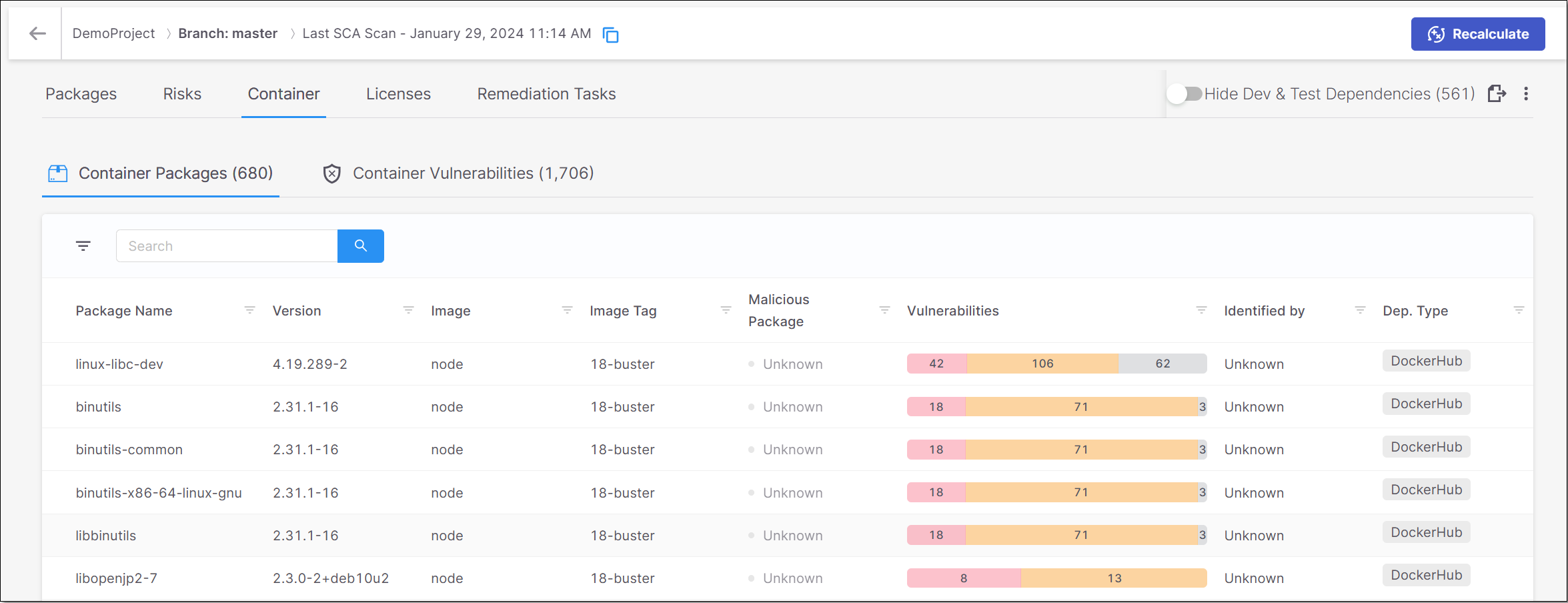The width and height of the screenshot is (1568, 603).
Task: Click red 18 segment in libbinutils row
Action: (x=936, y=535)
